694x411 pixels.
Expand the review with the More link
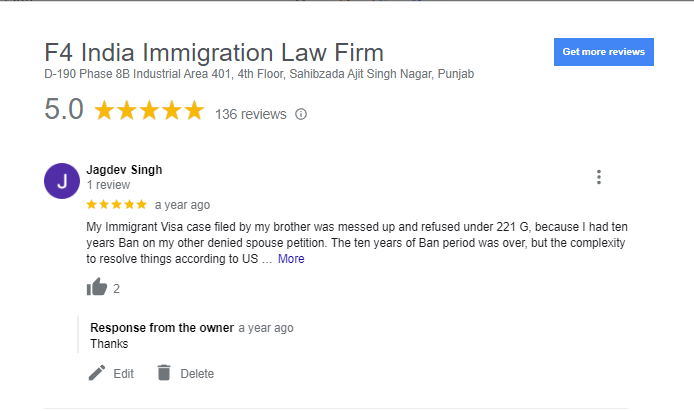pos(291,259)
